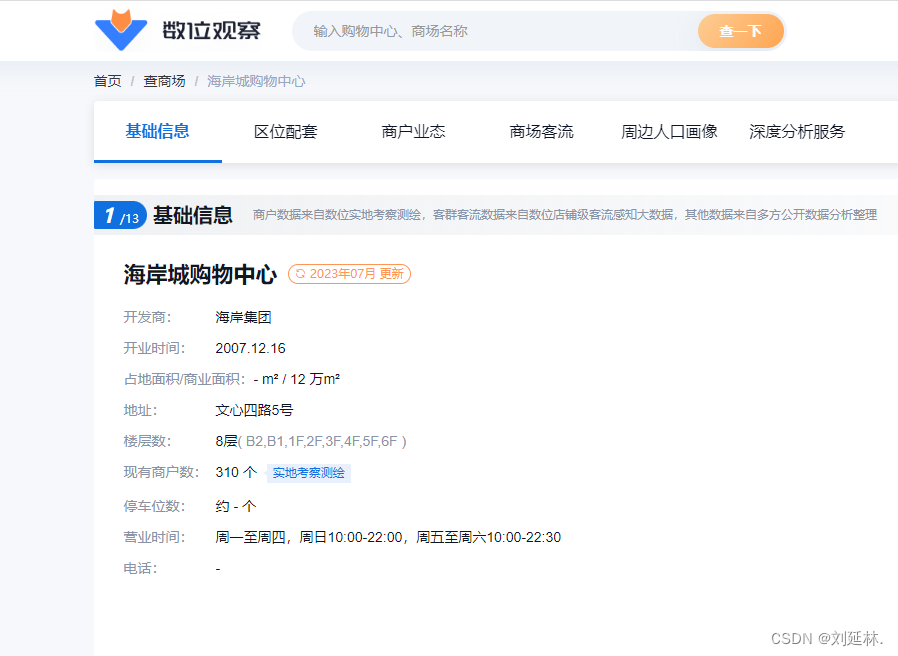Click address text 文心四路5号
898x656 pixels.
[x=254, y=410]
